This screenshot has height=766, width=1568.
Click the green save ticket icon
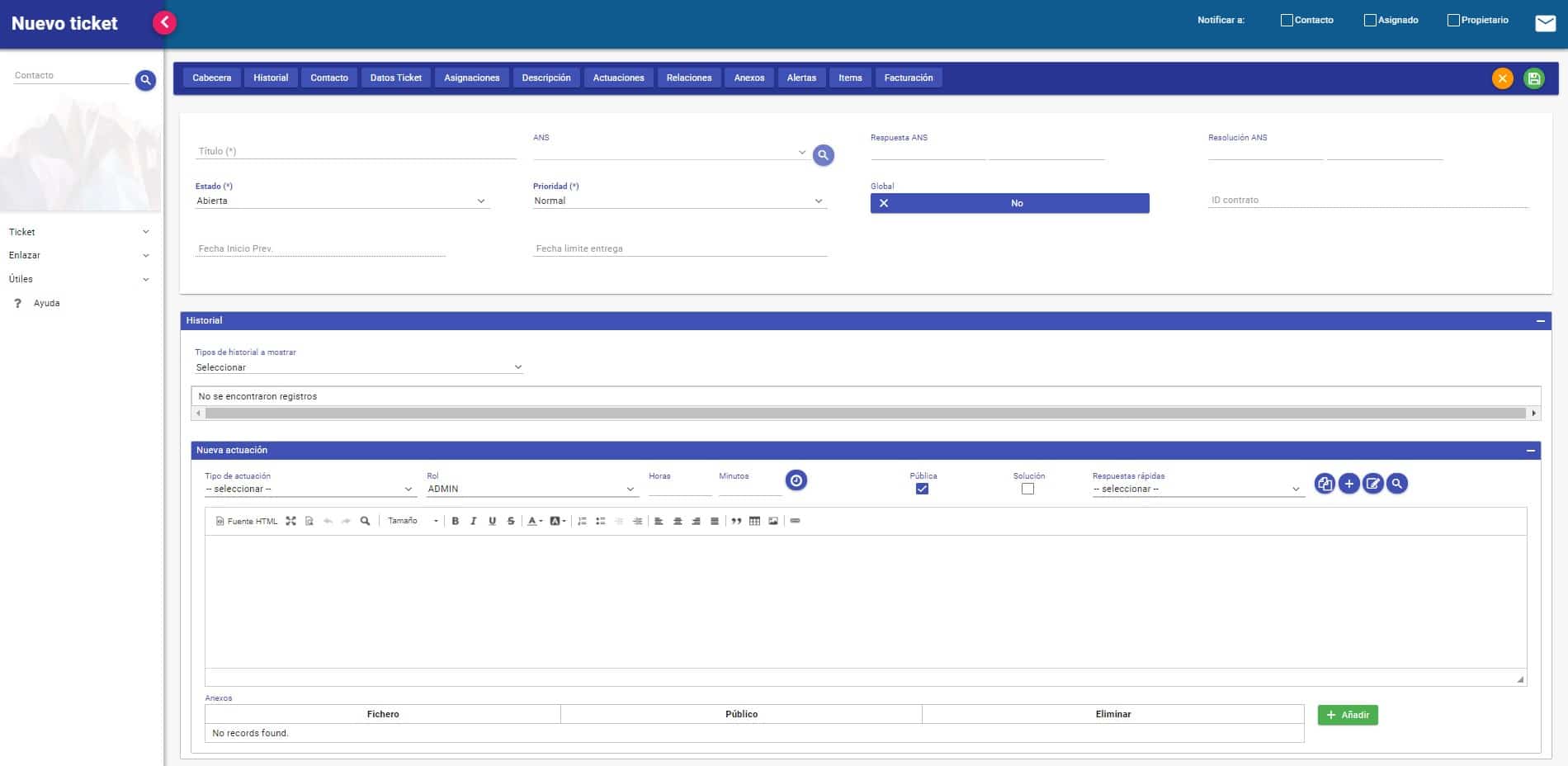pyautogui.click(x=1533, y=78)
